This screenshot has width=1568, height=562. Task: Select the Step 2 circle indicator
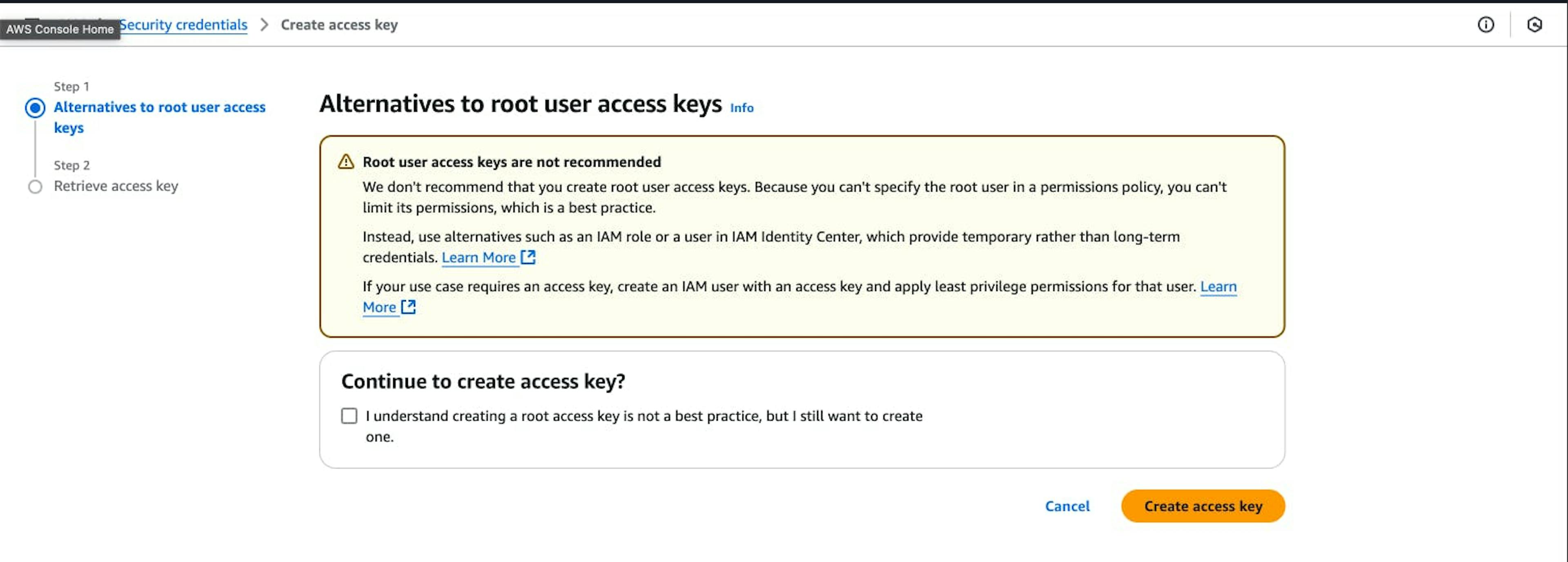click(x=35, y=186)
